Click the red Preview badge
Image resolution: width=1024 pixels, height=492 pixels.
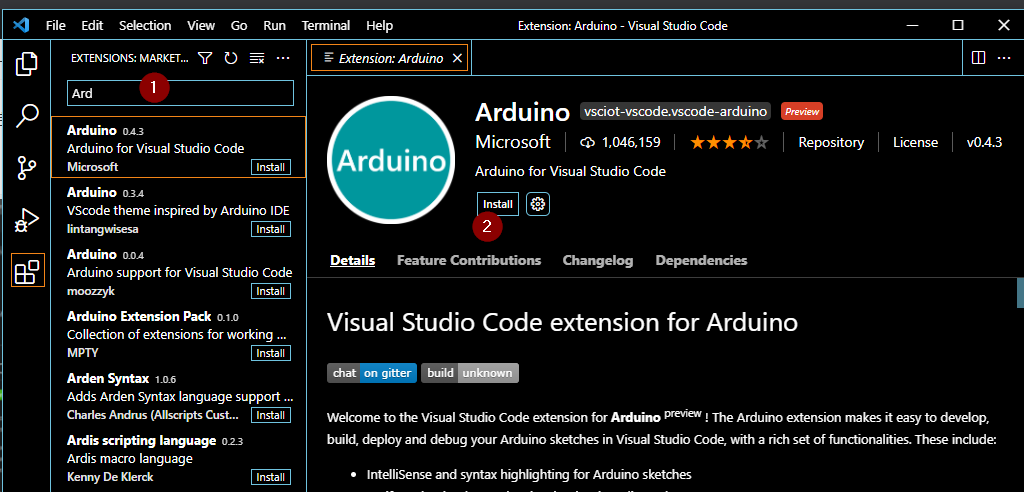(801, 112)
